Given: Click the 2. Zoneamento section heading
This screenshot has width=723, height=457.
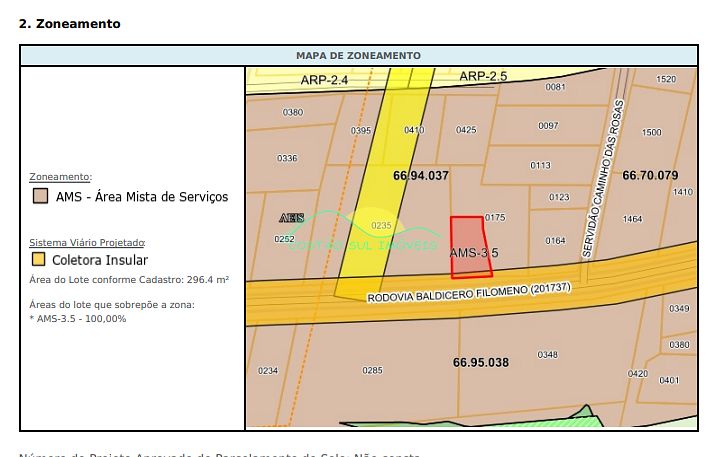Looking at the screenshot, I should 70,23.
